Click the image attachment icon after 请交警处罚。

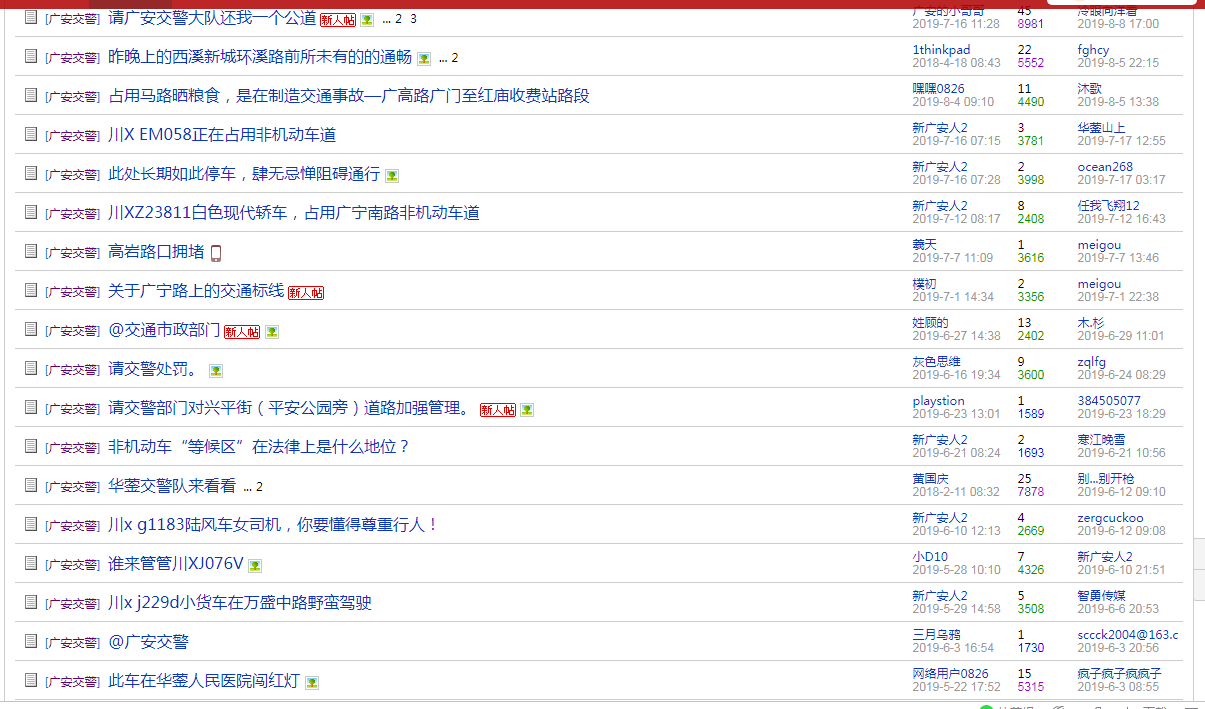click(x=216, y=371)
